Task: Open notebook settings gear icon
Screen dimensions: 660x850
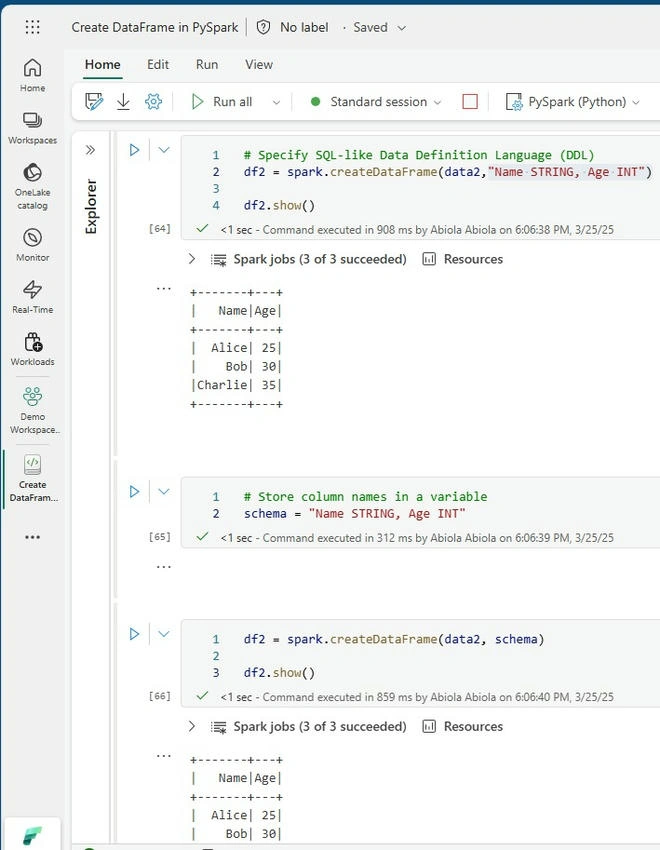Action: 153,101
